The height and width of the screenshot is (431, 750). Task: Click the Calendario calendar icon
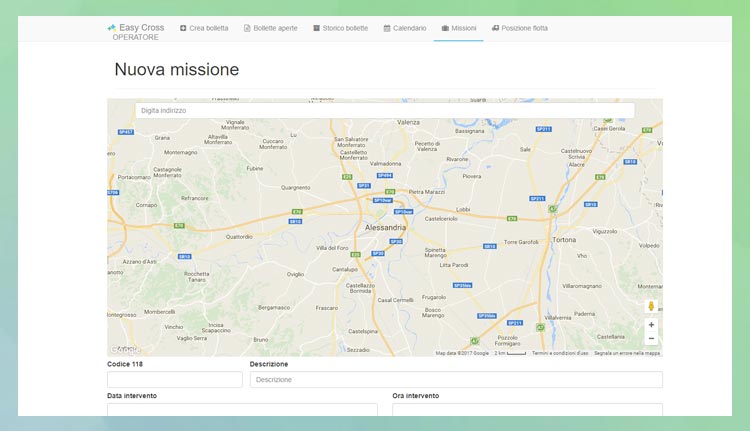(387, 28)
